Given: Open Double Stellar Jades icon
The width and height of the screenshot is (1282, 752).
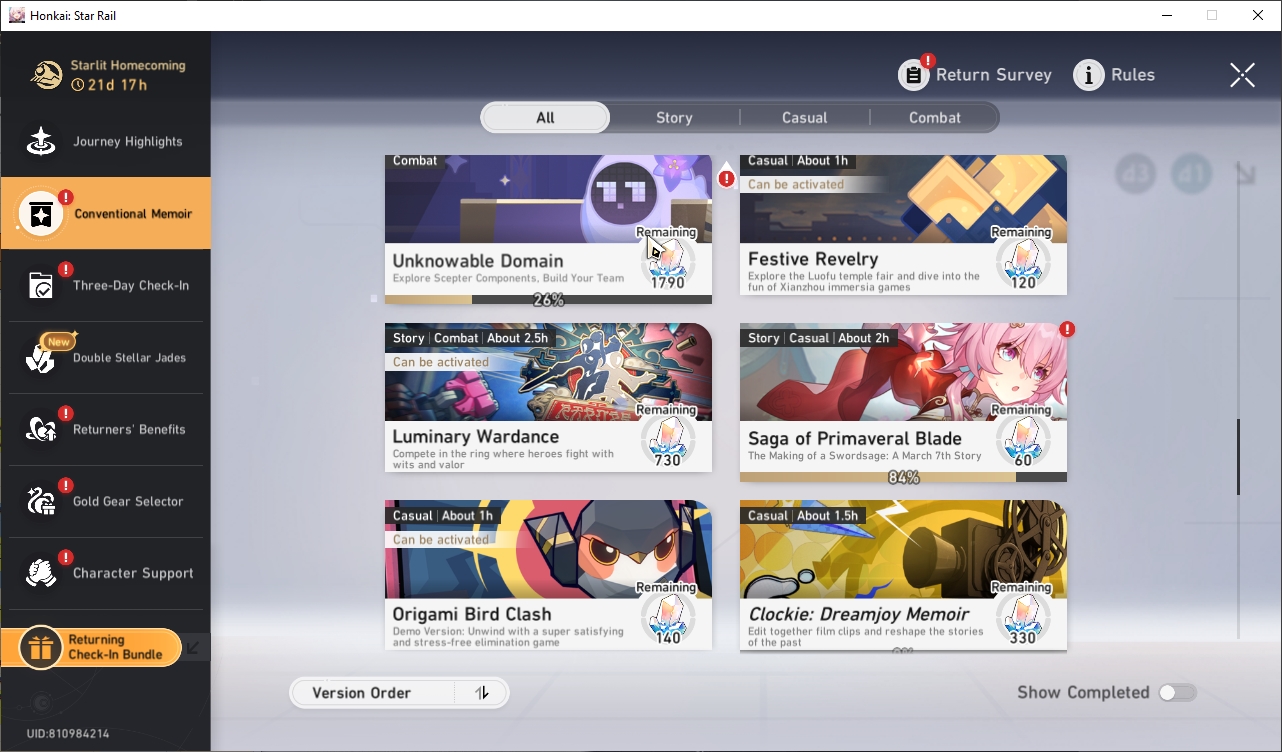Looking at the screenshot, I should click(x=41, y=358).
